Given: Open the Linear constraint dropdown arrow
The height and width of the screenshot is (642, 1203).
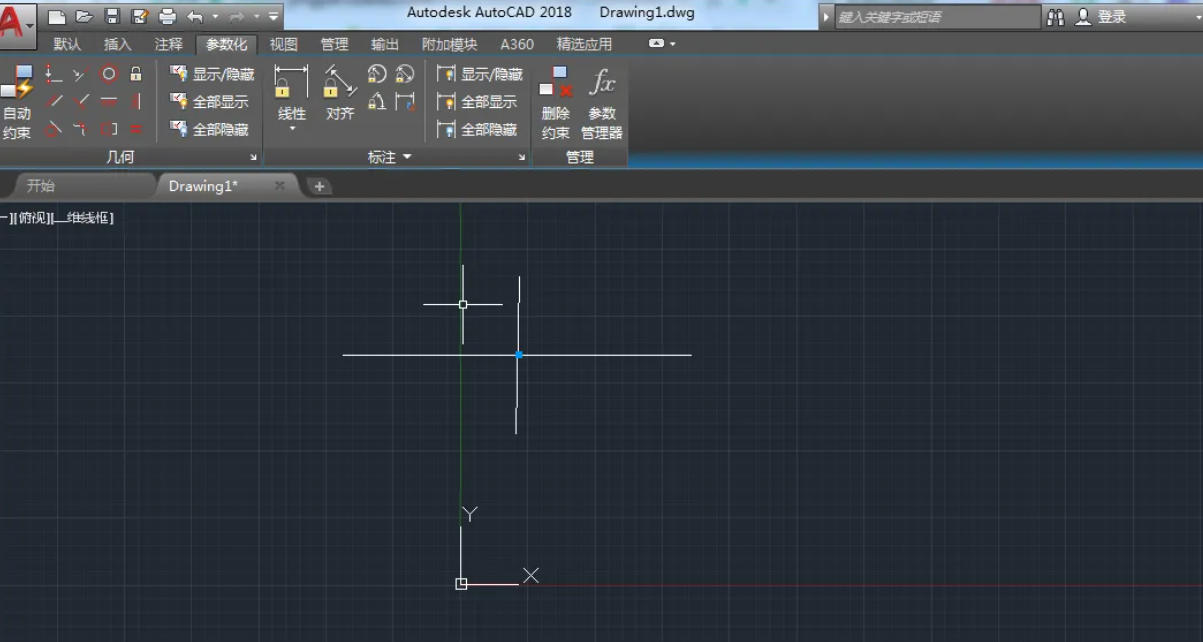Looking at the screenshot, I should point(292,126).
